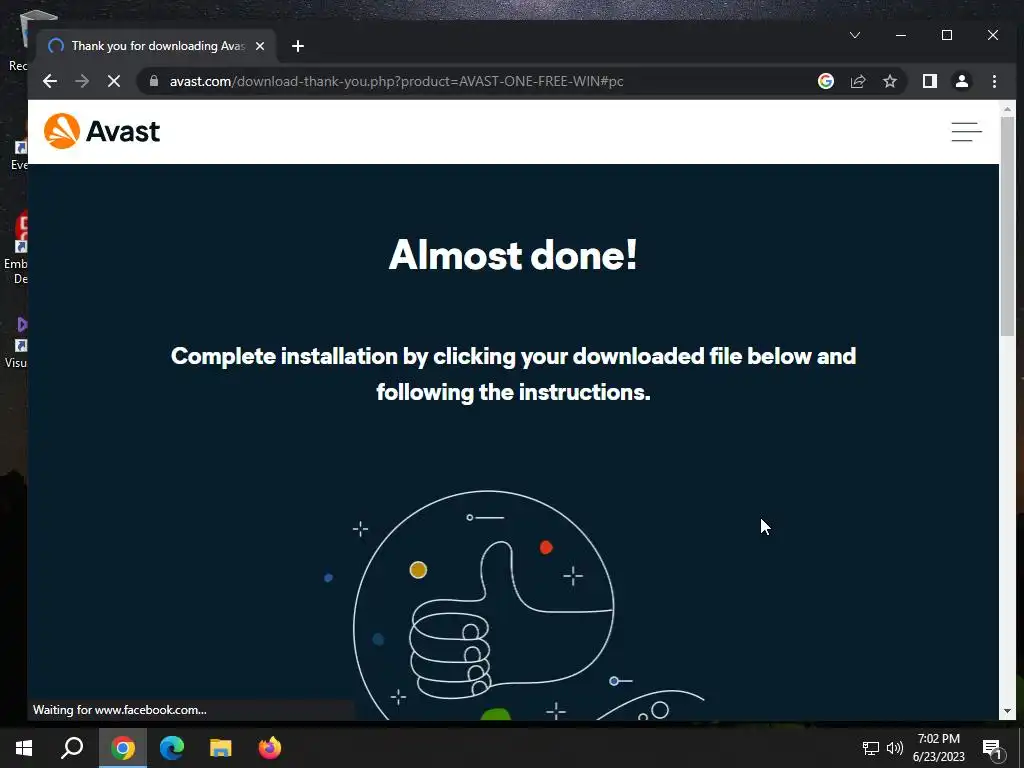Open the Google icon in address bar
This screenshot has height=768, width=1024.
825,81
